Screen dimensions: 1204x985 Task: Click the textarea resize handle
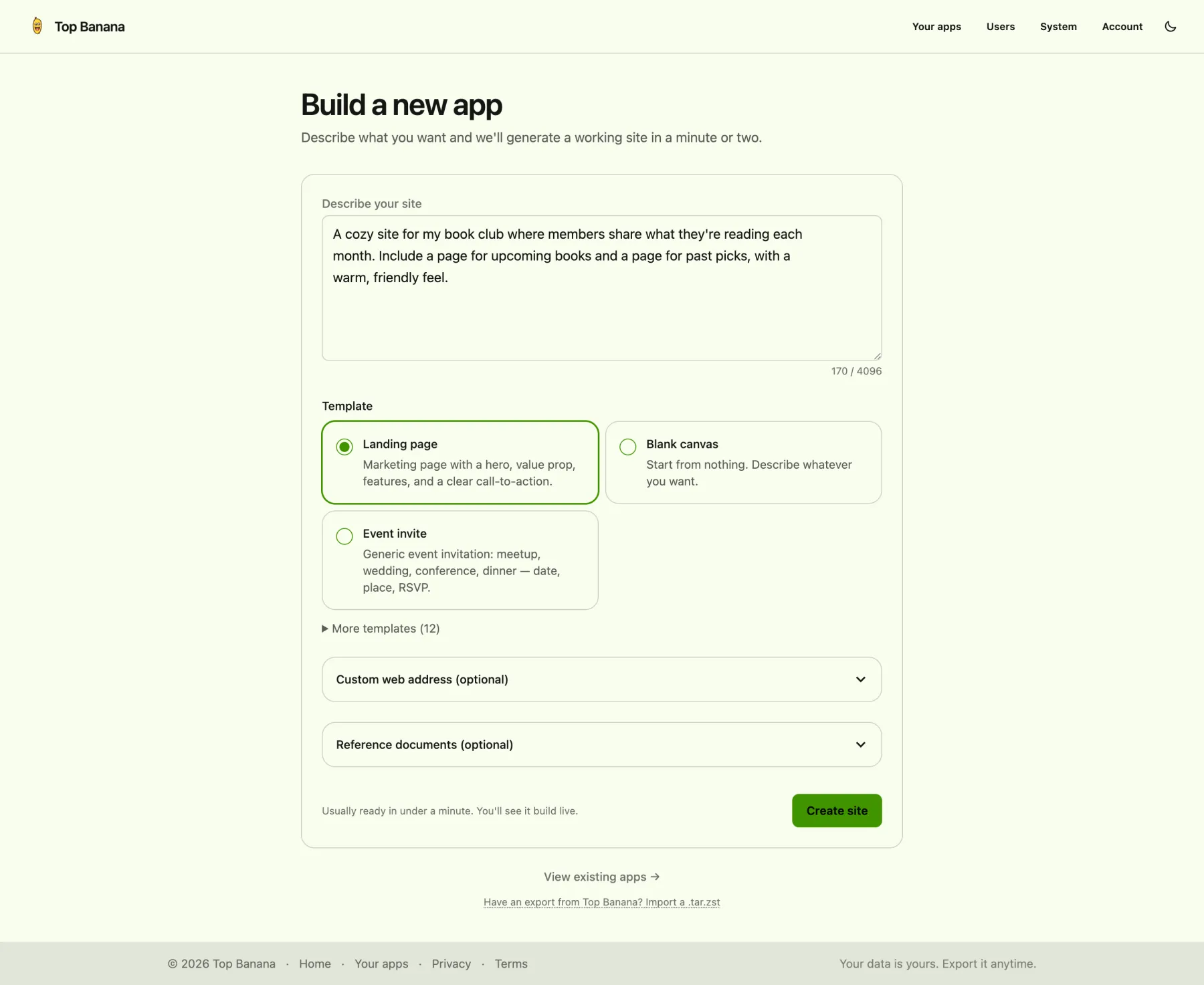877,356
